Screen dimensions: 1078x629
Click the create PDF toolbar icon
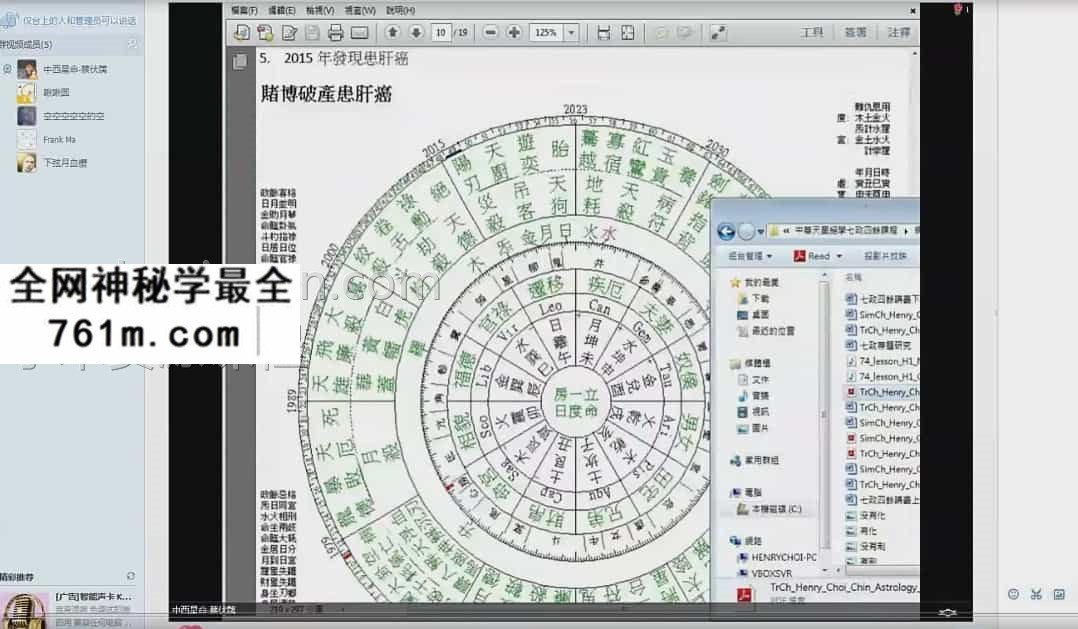tap(265, 32)
